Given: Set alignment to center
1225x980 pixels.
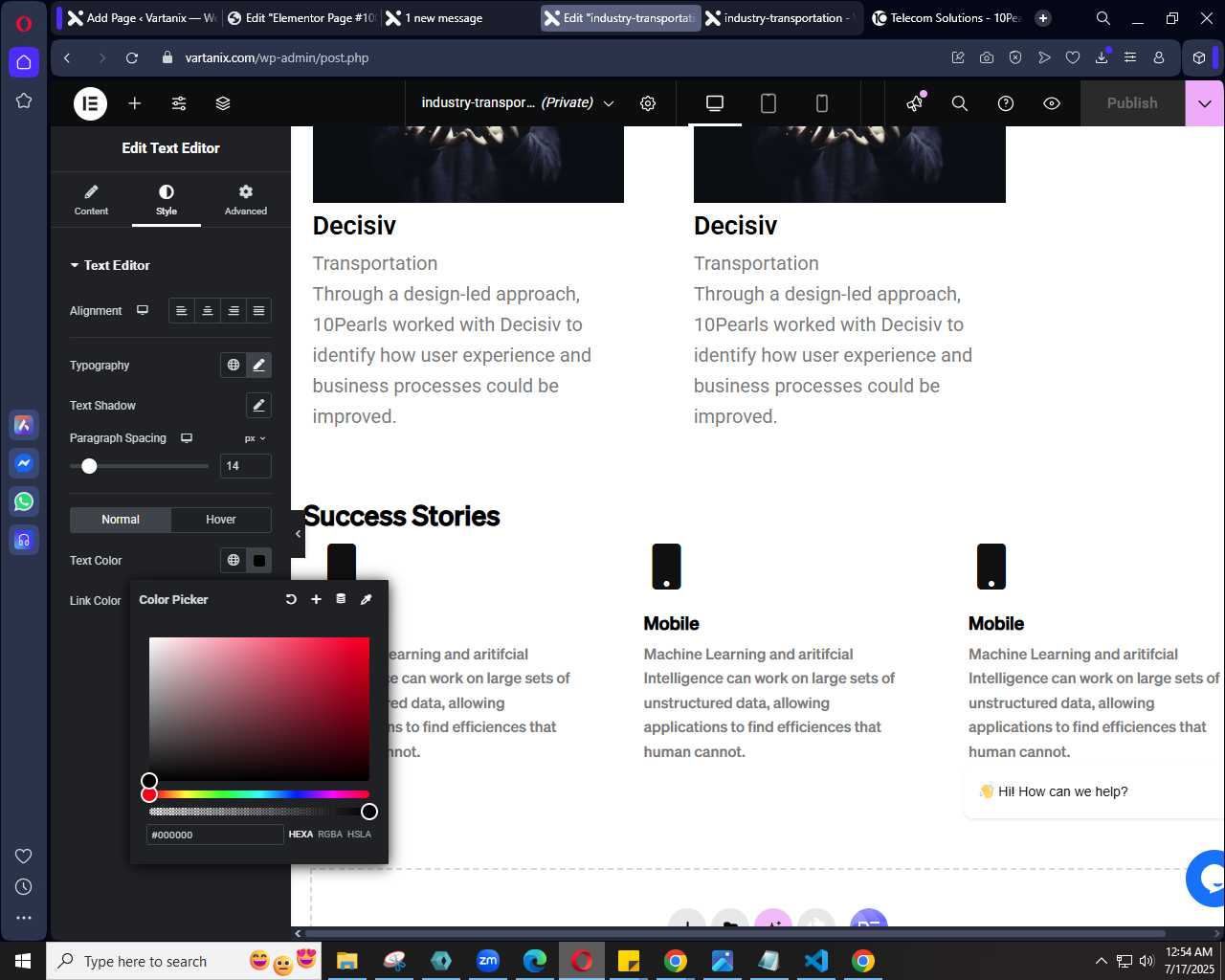Looking at the screenshot, I should 208,311.
